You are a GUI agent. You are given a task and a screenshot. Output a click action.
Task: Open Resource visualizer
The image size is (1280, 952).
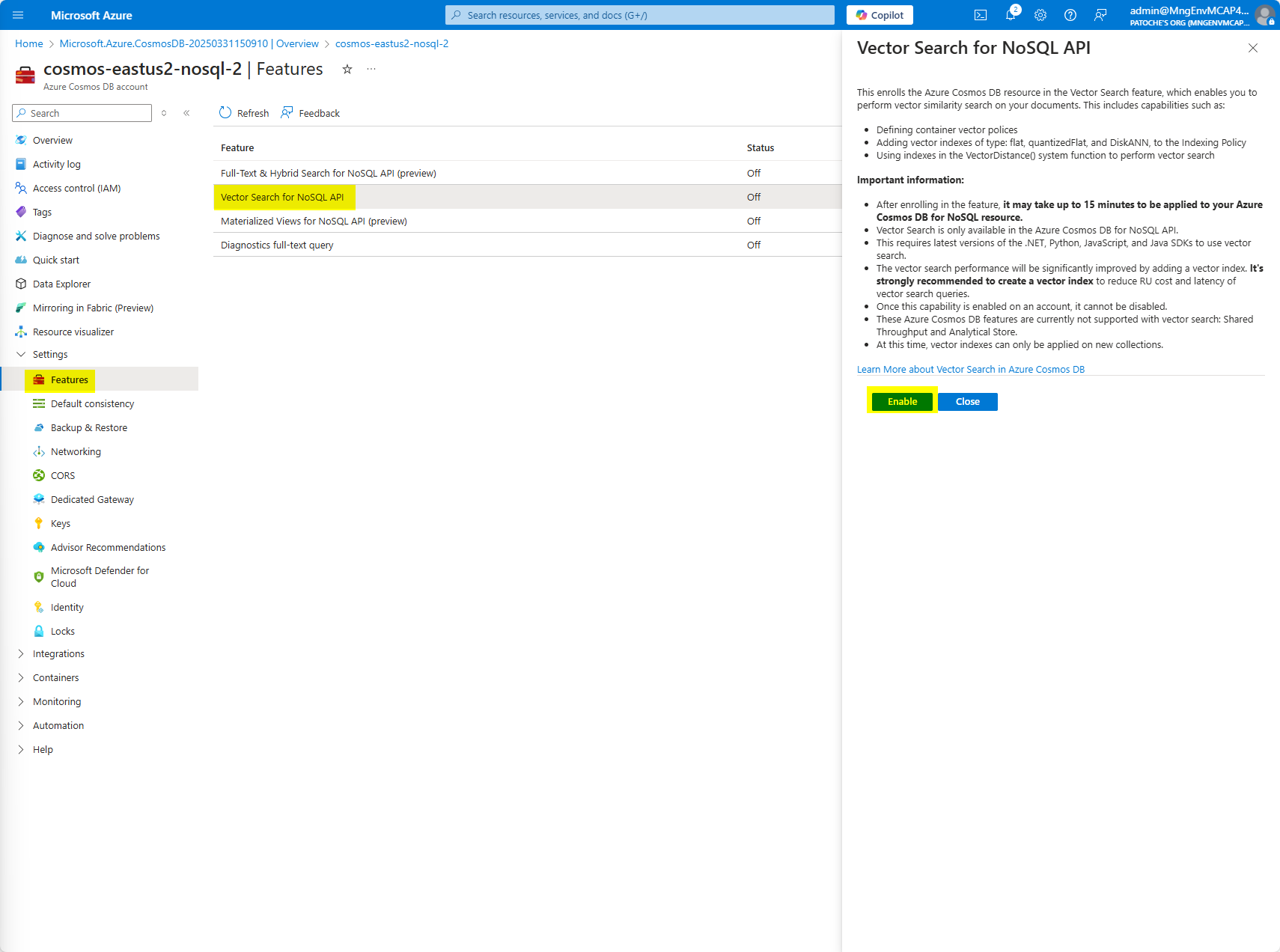tap(72, 332)
